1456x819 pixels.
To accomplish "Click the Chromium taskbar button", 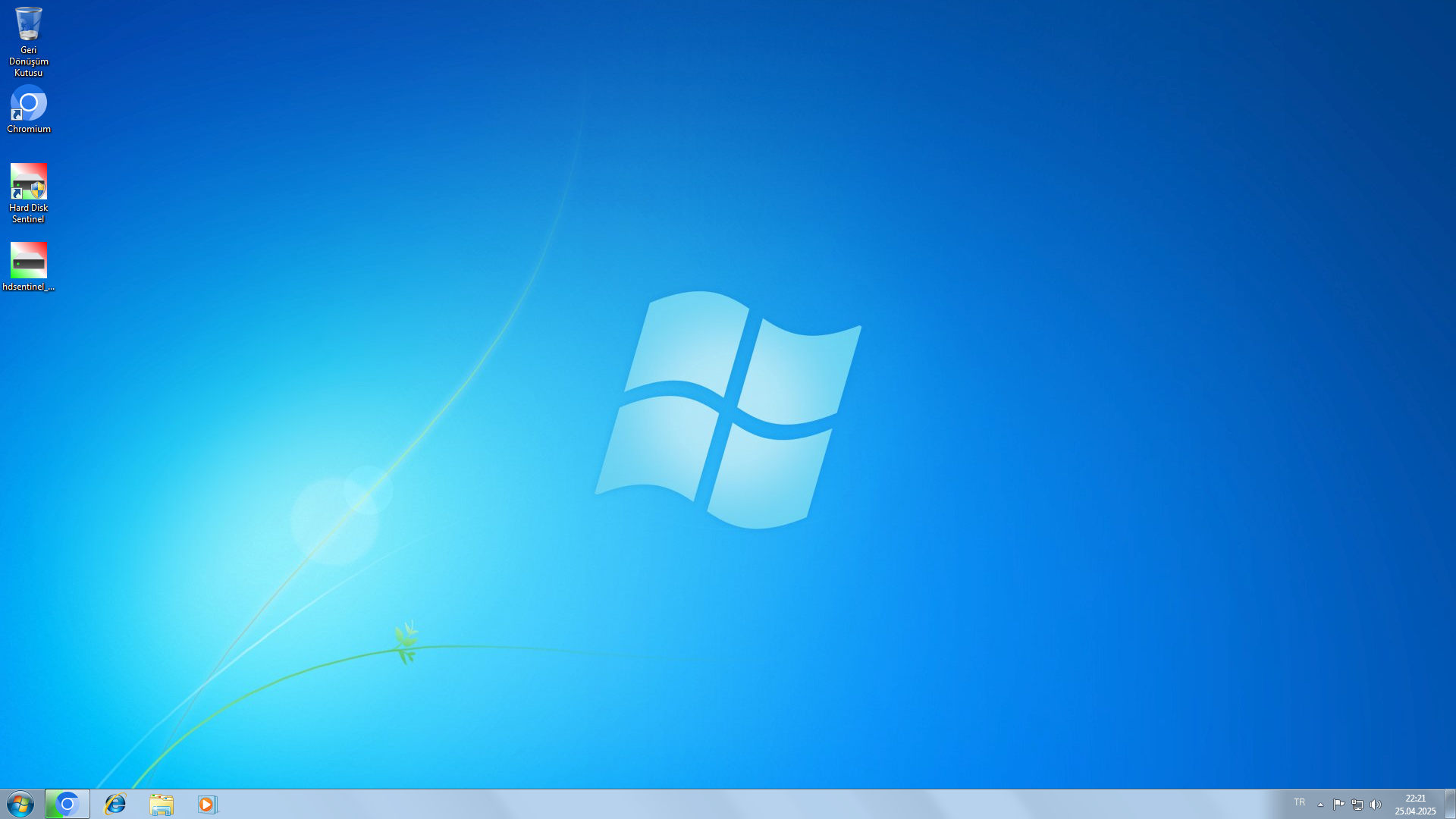I will tap(67, 804).
